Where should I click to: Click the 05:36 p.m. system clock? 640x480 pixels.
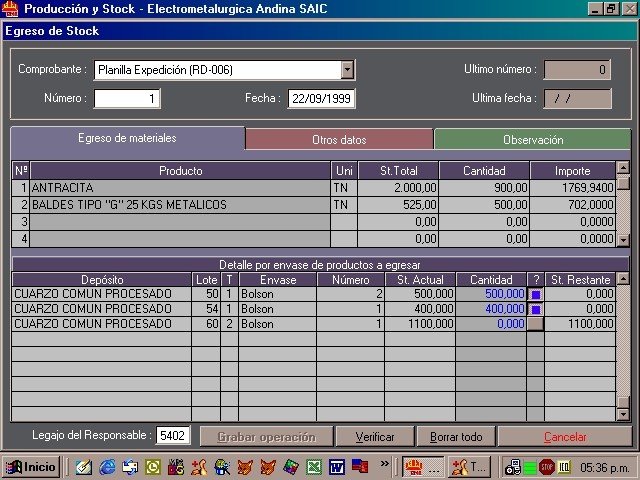(x=604, y=467)
